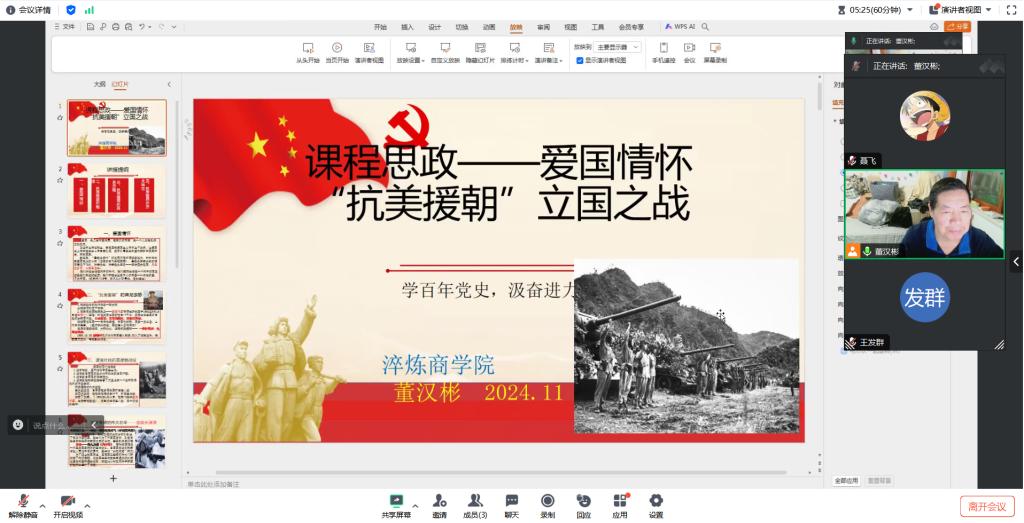Screen dimensions: 1024x523
Task: Click 手机遥控 phone remote
Action: pos(664,52)
